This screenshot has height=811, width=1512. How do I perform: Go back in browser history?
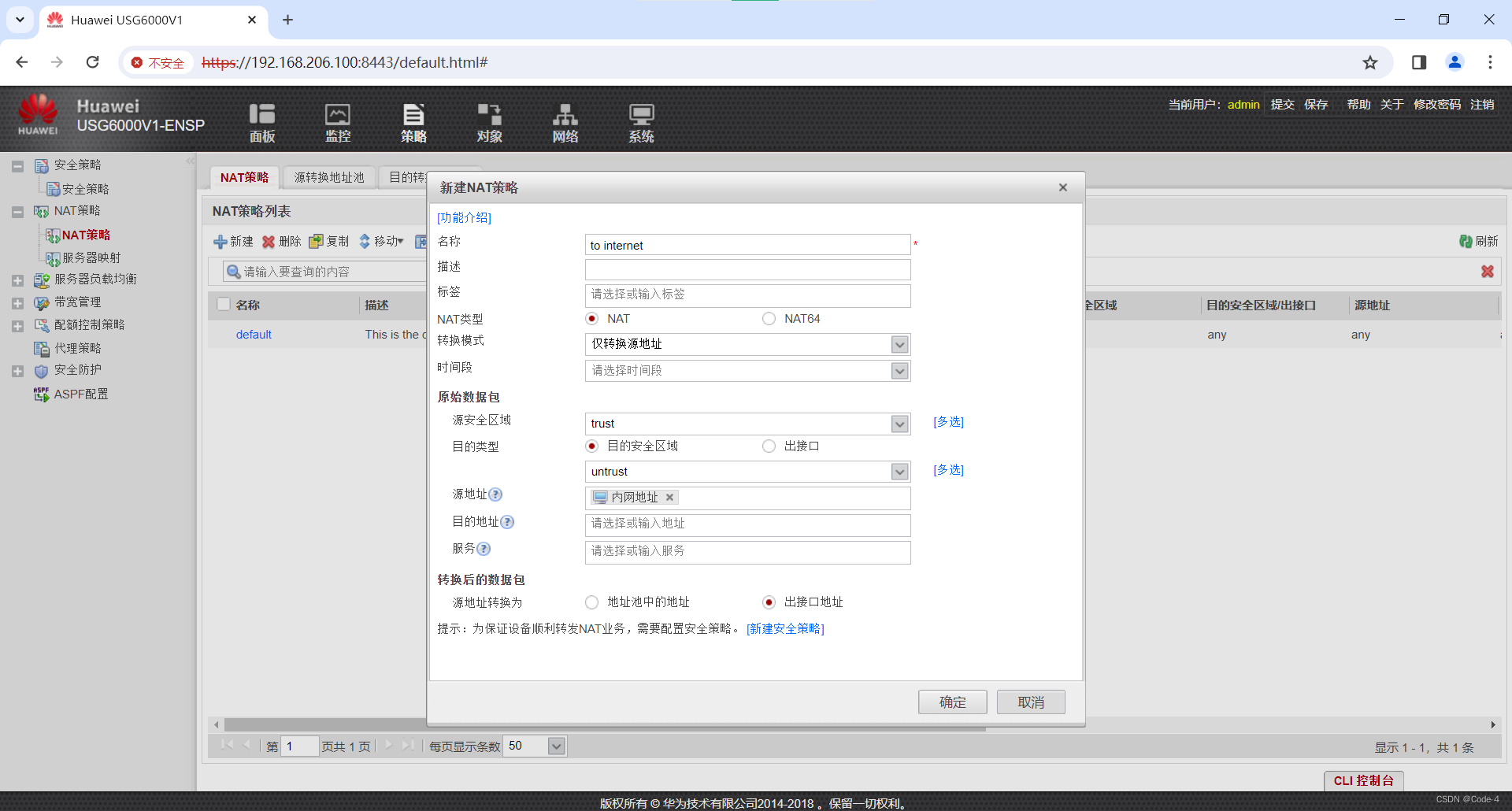click(22, 62)
